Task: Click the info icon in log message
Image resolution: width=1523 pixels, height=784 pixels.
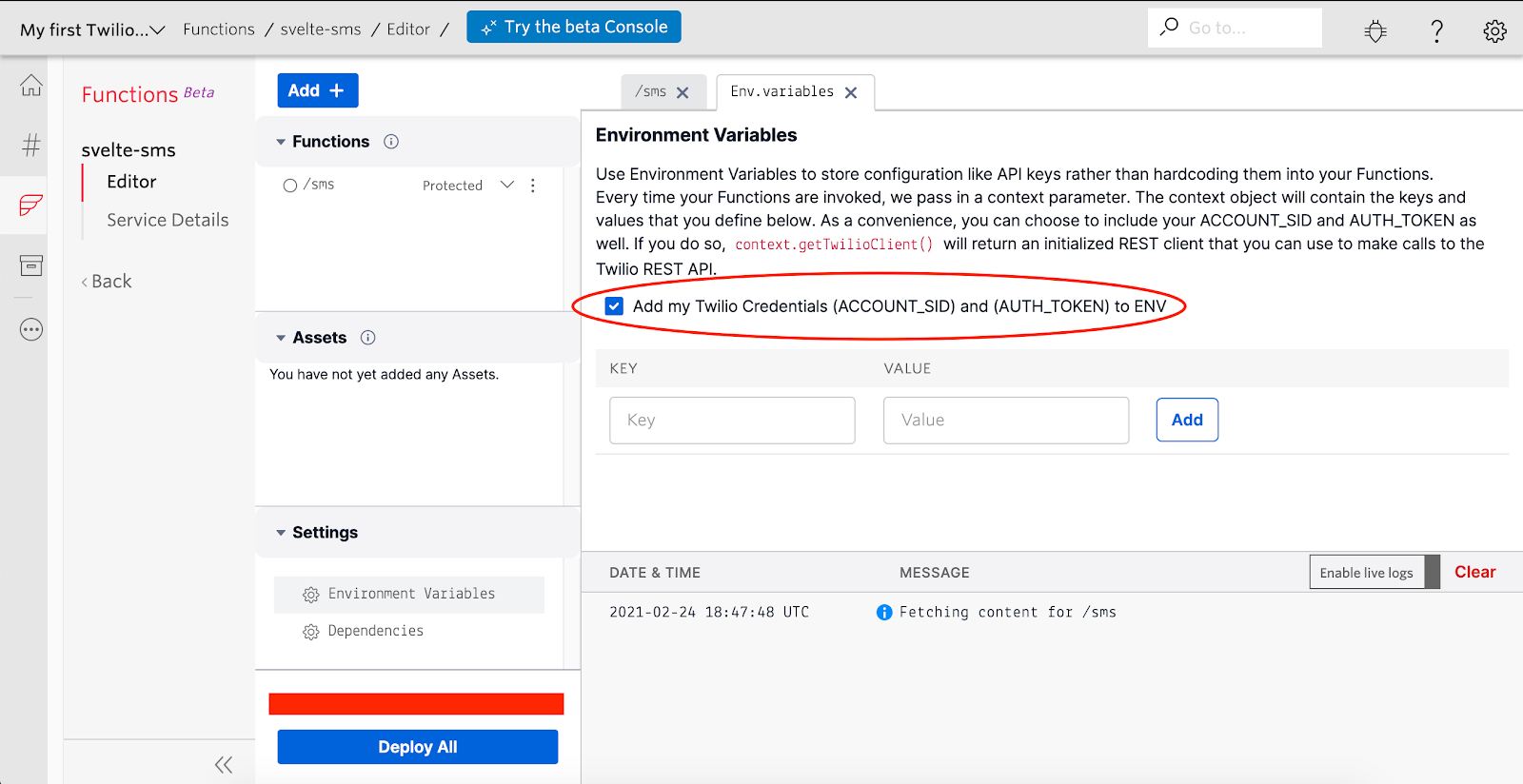Action: 884,613
